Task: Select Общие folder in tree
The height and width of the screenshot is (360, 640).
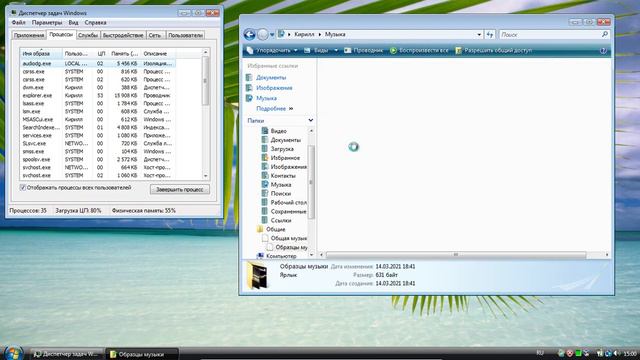Action: pyautogui.click(x=275, y=229)
